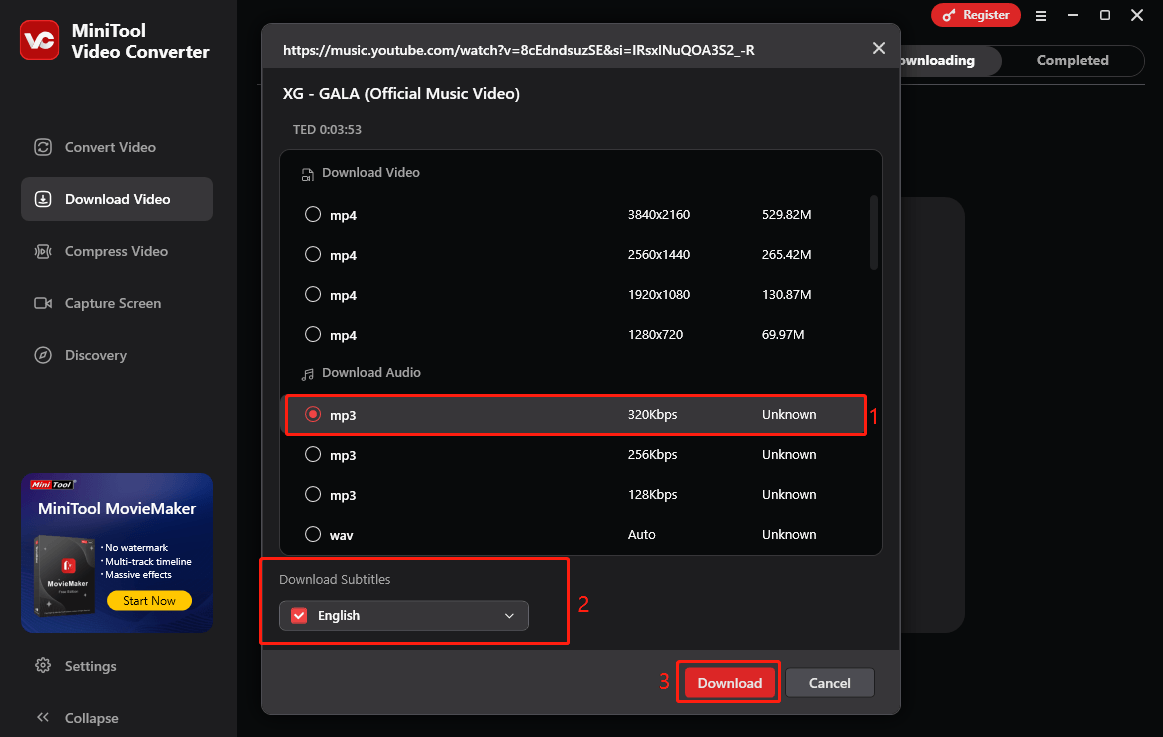Viewport: 1163px width, 737px height.
Task: Collapse the sidebar via Collapse label
Action: [91, 718]
